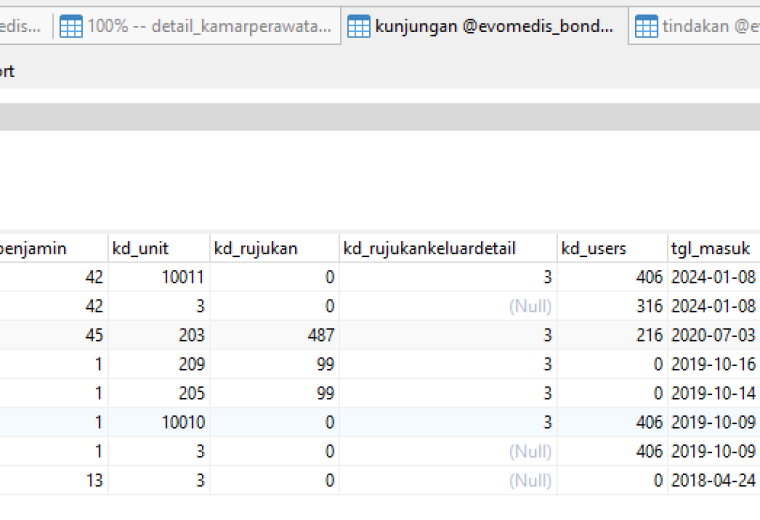Click the kd_users column header
This screenshot has width=760, height=520.
(612, 248)
